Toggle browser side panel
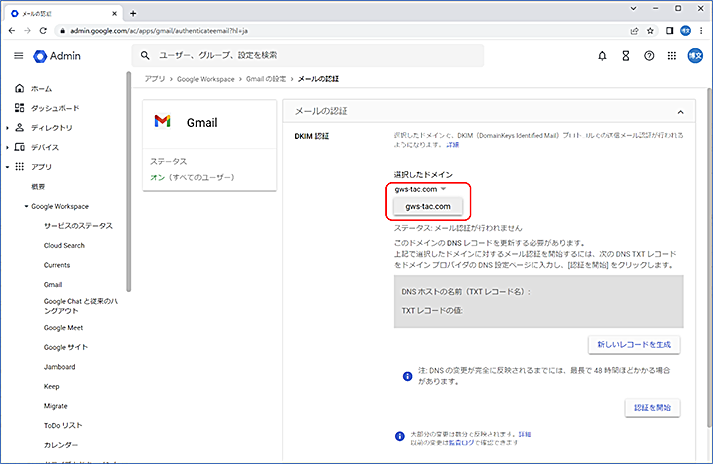 click(x=669, y=30)
